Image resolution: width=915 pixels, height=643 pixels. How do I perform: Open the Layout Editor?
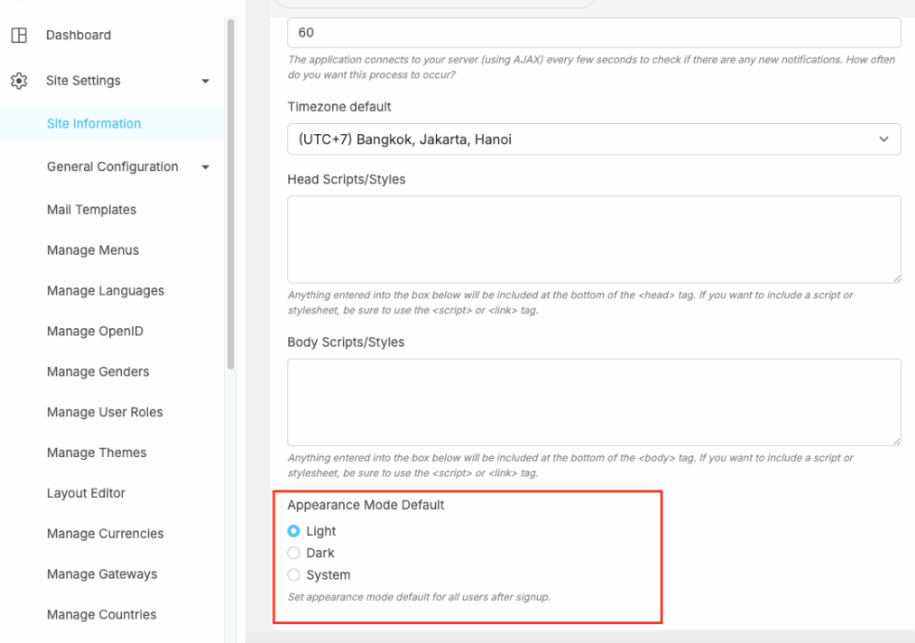tap(86, 493)
